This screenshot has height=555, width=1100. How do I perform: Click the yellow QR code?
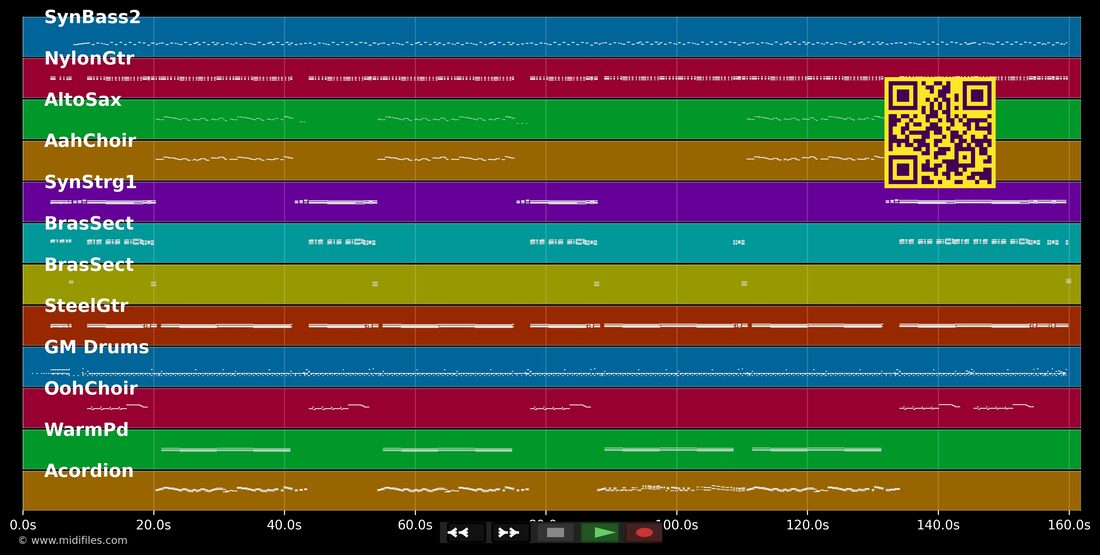pyautogui.click(x=940, y=133)
